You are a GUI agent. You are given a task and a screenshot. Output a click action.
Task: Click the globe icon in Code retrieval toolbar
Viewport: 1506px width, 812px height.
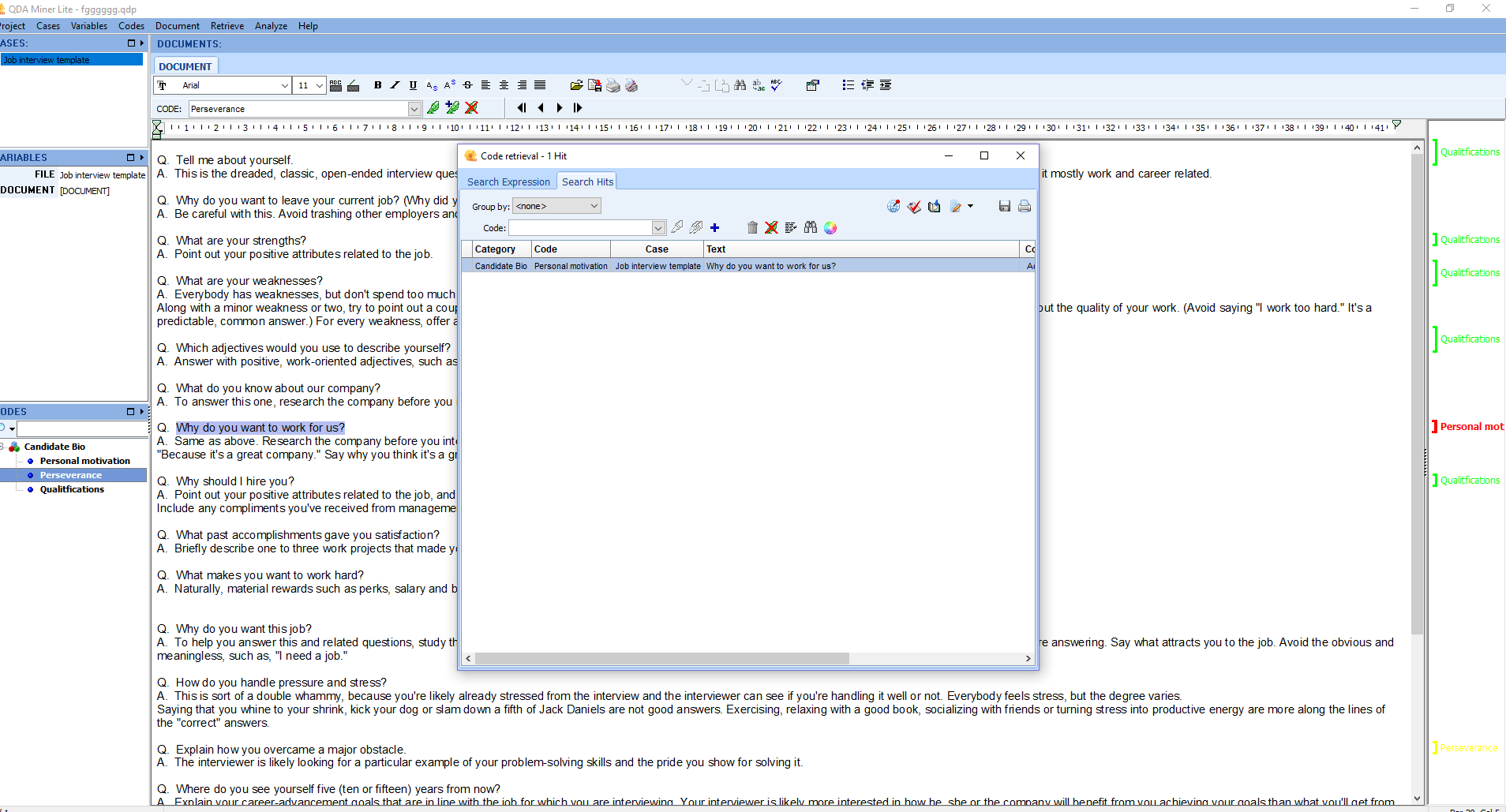coord(893,207)
